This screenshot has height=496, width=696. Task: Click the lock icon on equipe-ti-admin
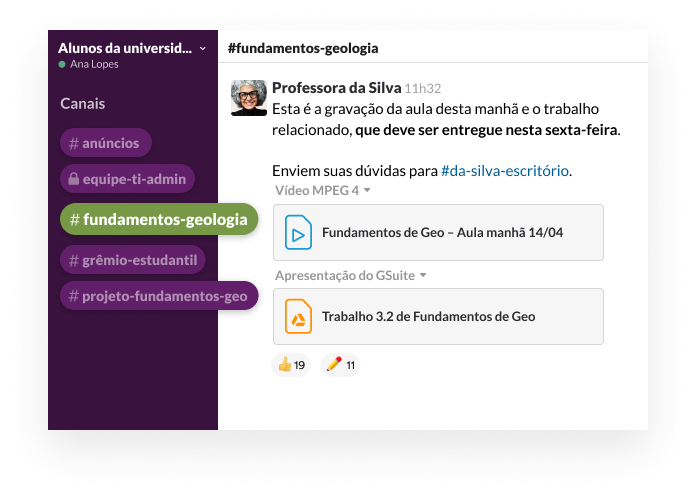tap(72, 180)
